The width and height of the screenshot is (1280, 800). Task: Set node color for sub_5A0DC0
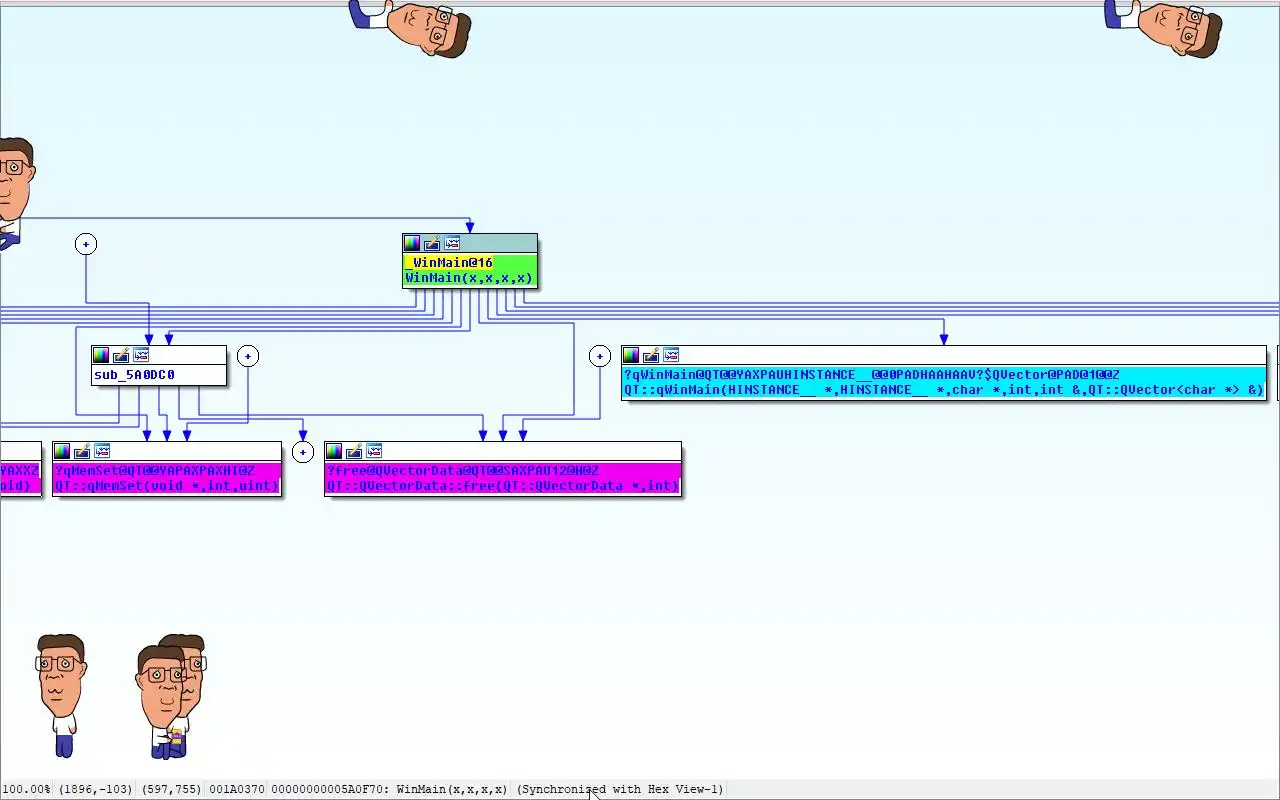point(101,355)
